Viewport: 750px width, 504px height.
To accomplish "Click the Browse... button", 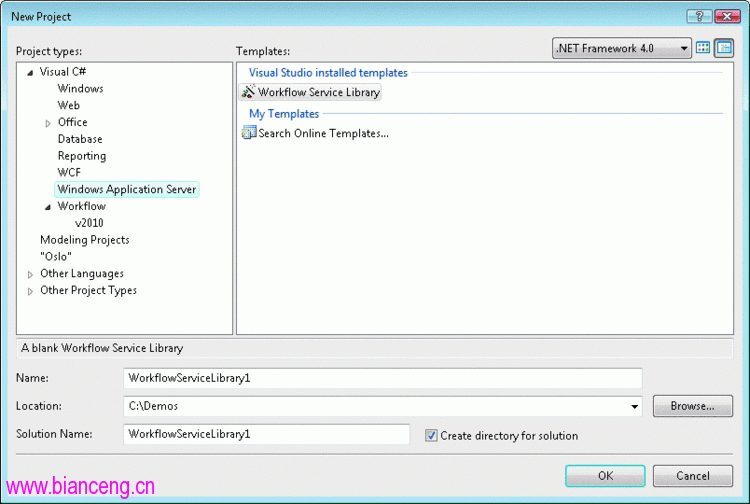I will (693, 406).
